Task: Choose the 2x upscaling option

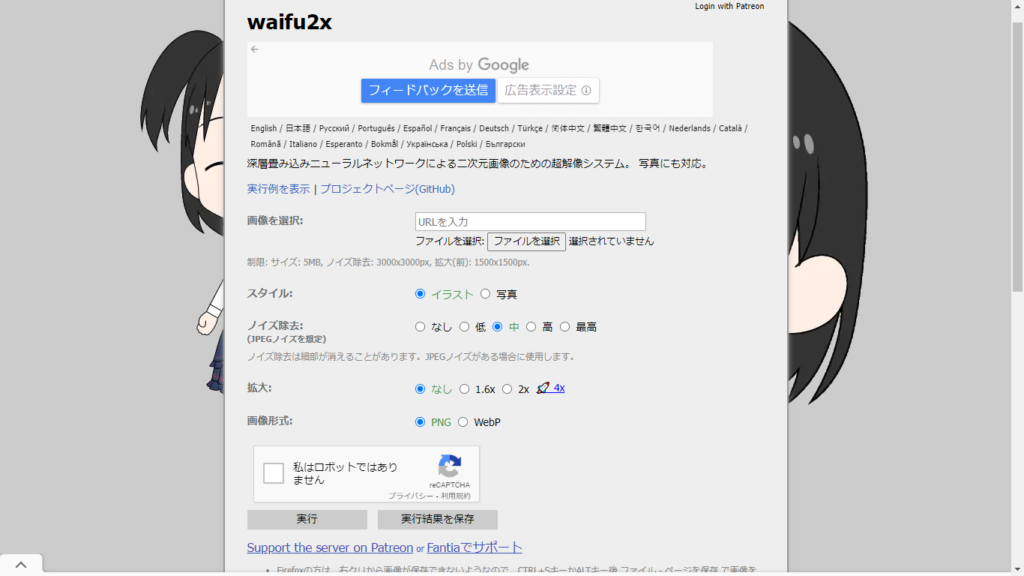Action: (x=508, y=389)
